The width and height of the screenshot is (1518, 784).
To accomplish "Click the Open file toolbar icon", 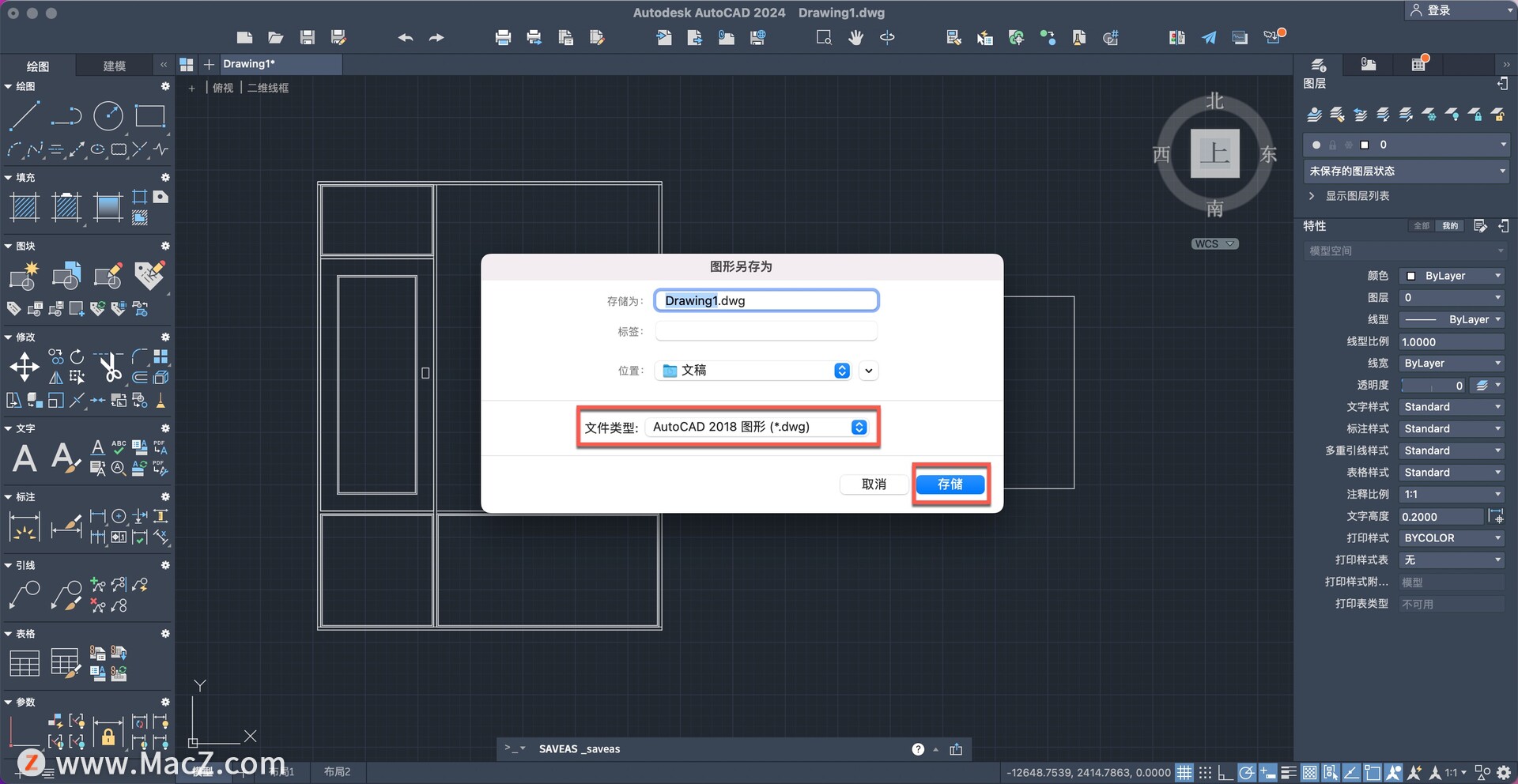I will click(275, 37).
